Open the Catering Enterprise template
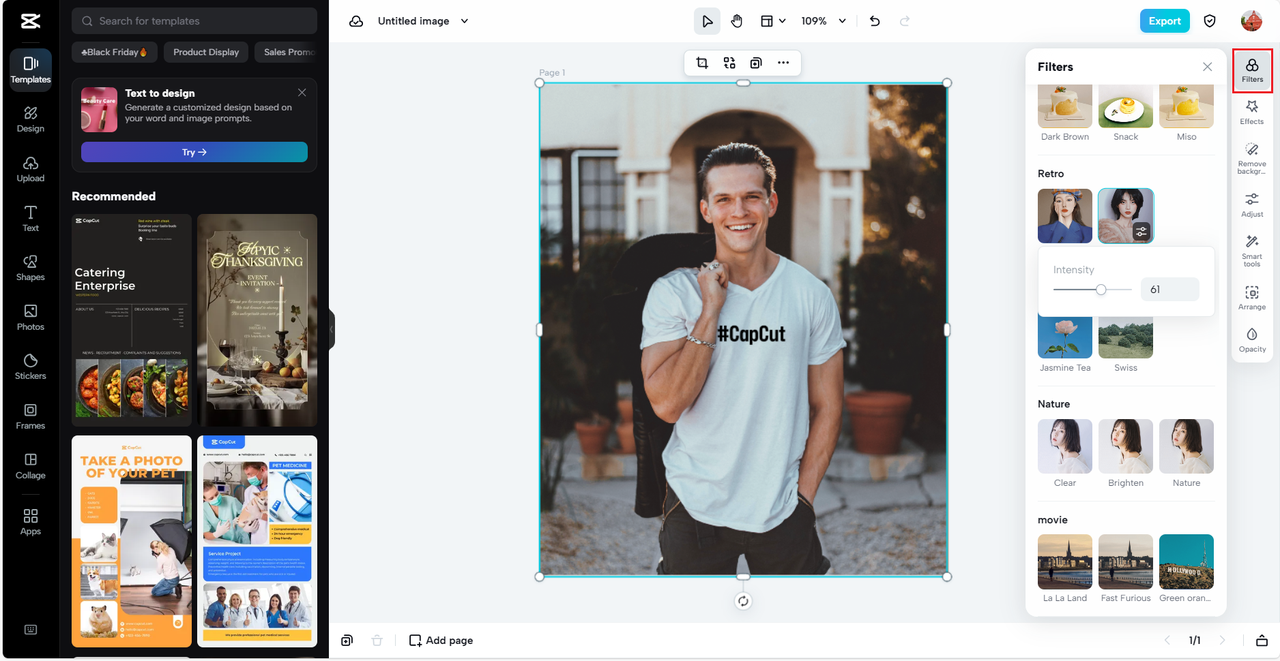This screenshot has width=1280, height=661. pyautogui.click(x=131, y=320)
